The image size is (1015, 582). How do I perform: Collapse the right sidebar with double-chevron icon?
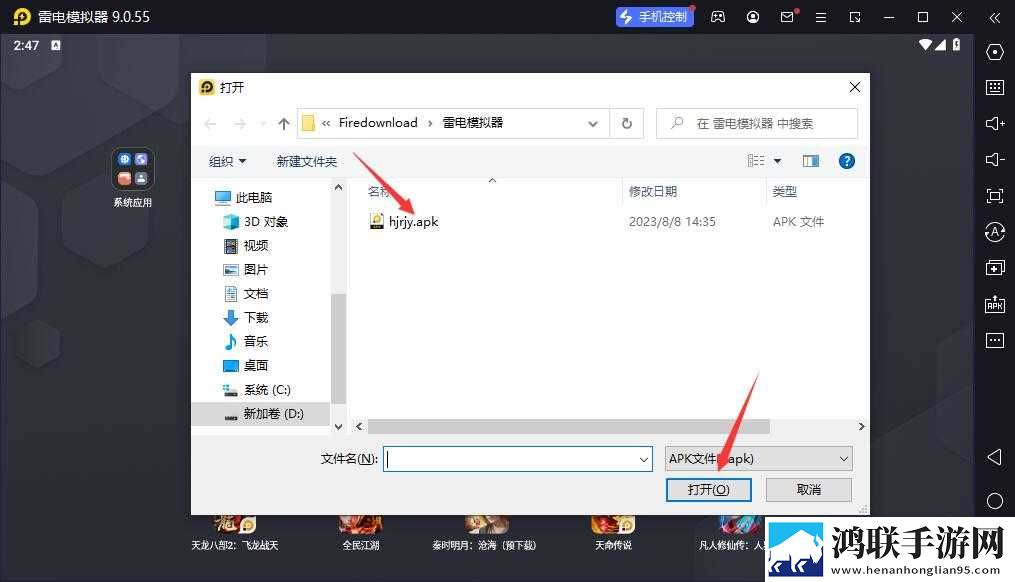coord(994,17)
